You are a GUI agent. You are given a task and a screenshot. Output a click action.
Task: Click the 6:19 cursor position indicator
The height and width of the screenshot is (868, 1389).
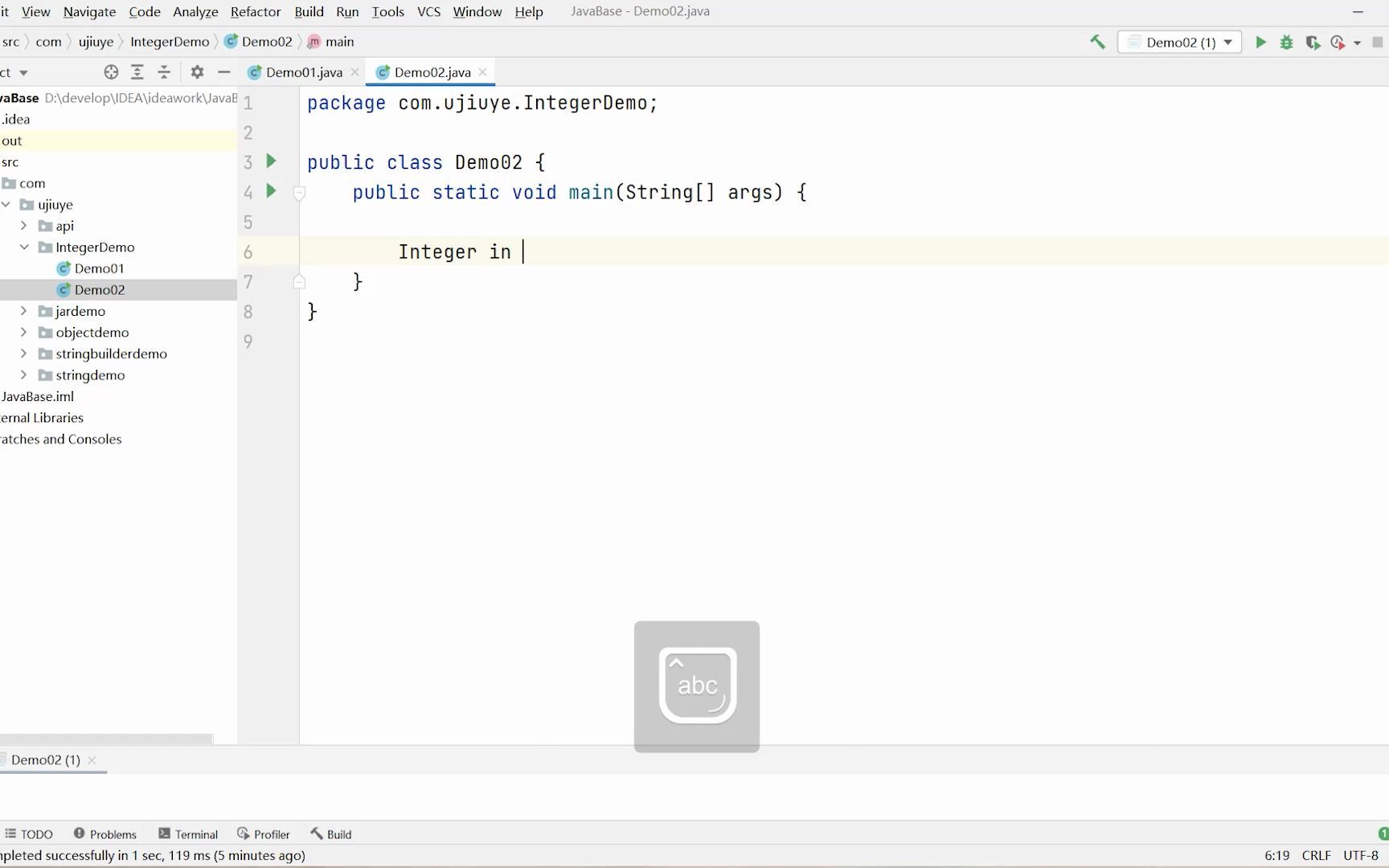(x=1276, y=855)
